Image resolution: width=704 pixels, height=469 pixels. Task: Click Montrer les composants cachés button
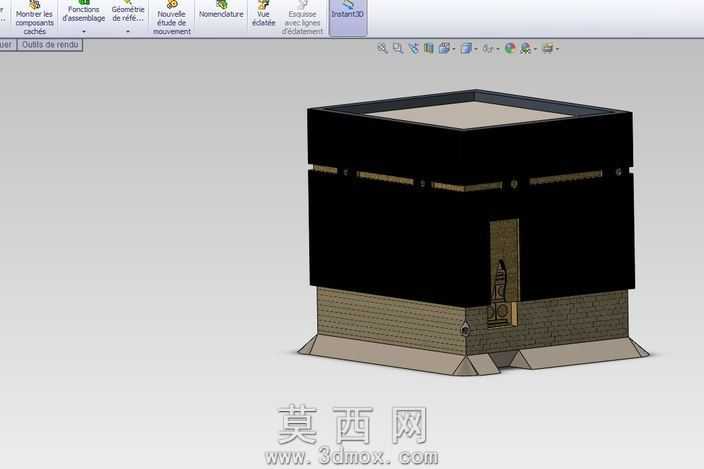[34, 18]
